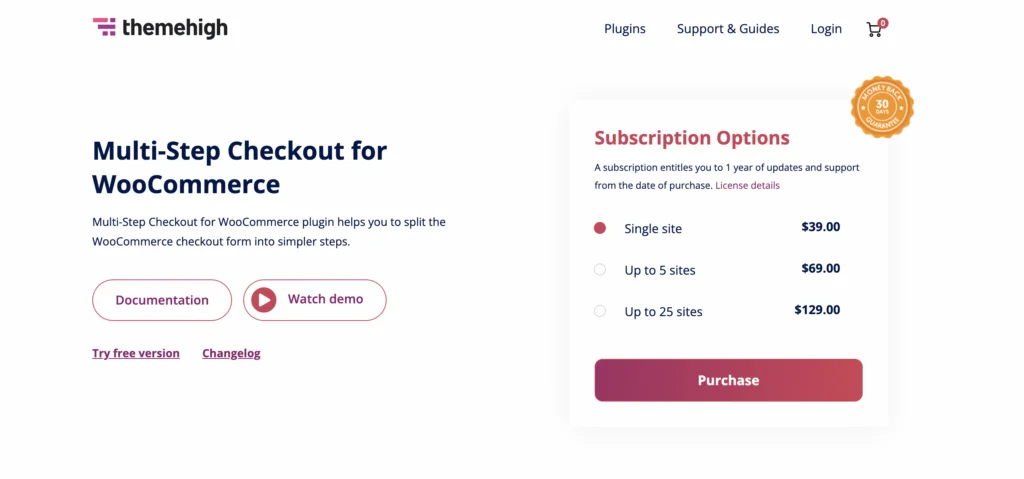Click the ThemeHigh logo icon
Image resolution: width=1024 pixels, height=479 pixels.
pos(104,27)
